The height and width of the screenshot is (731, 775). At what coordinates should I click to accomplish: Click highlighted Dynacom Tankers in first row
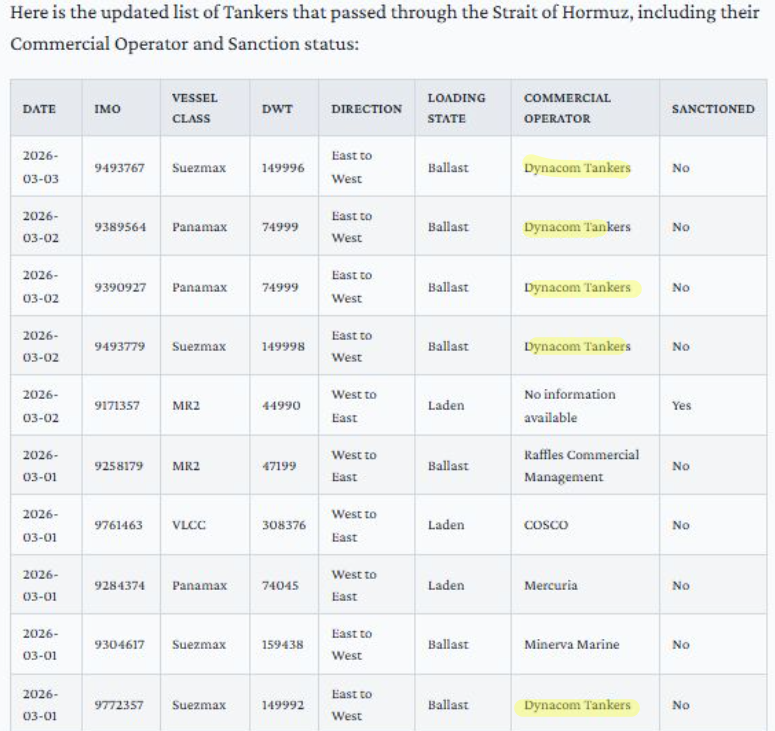(577, 168)
